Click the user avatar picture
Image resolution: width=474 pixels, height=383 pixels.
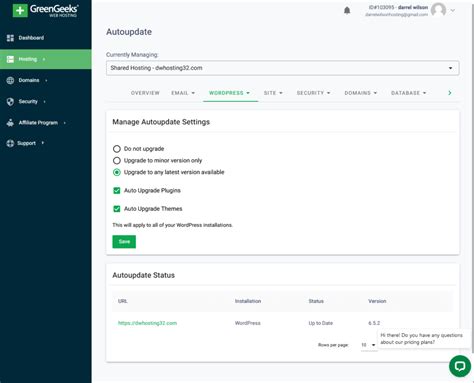[438, 10]
